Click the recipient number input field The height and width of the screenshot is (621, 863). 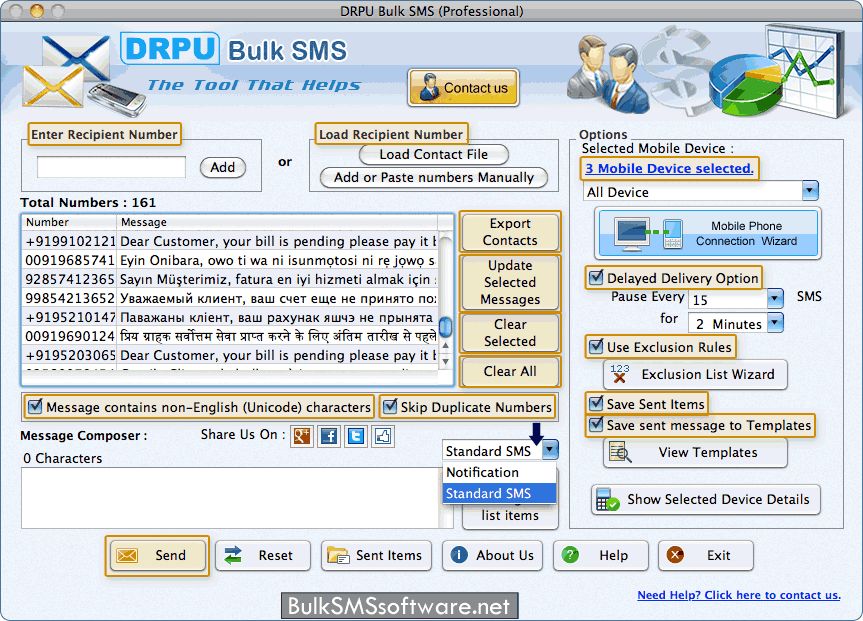(x=111, y=167)
